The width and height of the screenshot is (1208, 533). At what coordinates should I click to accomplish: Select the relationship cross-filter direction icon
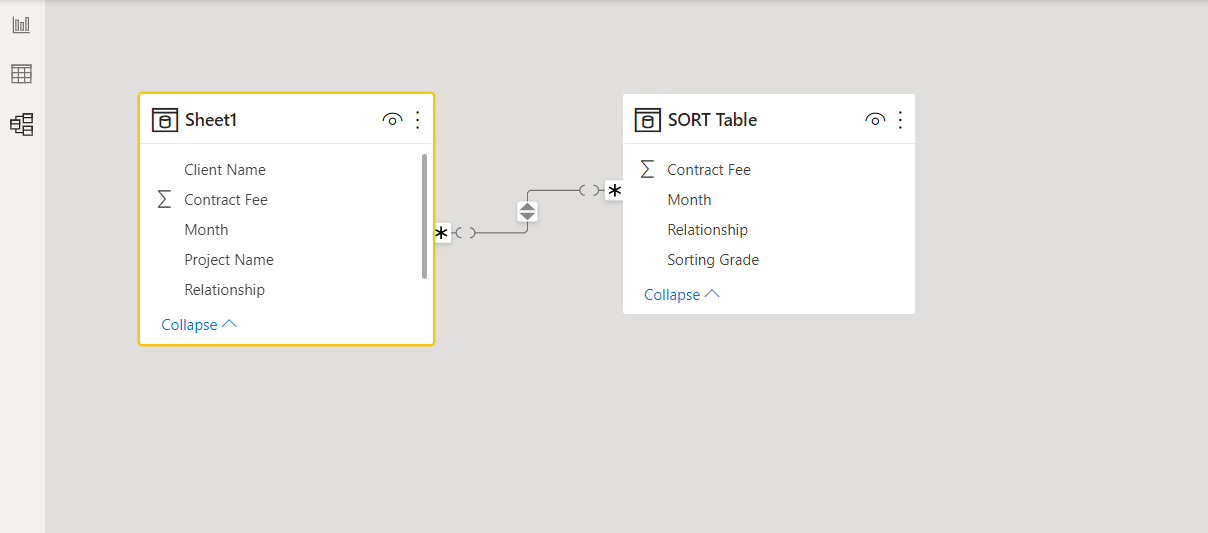click(527, 211)
